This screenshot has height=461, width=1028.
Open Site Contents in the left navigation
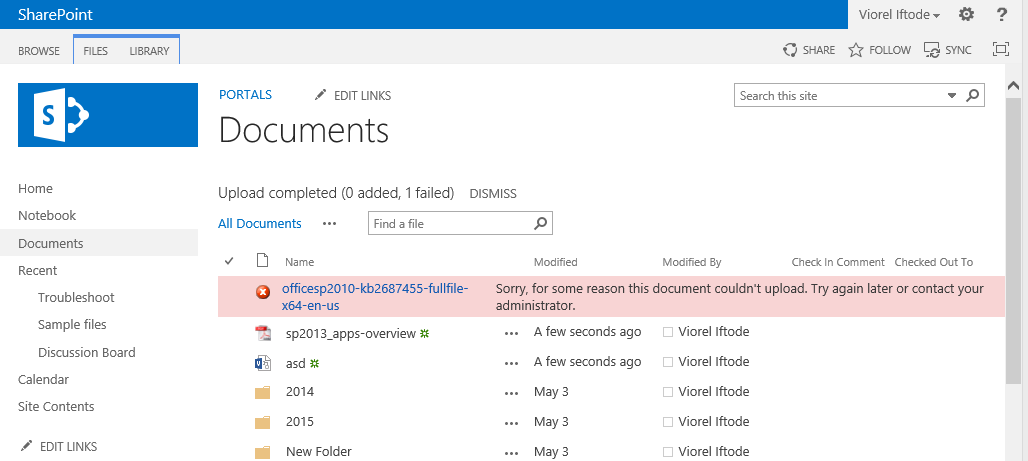tap(56, 407)
